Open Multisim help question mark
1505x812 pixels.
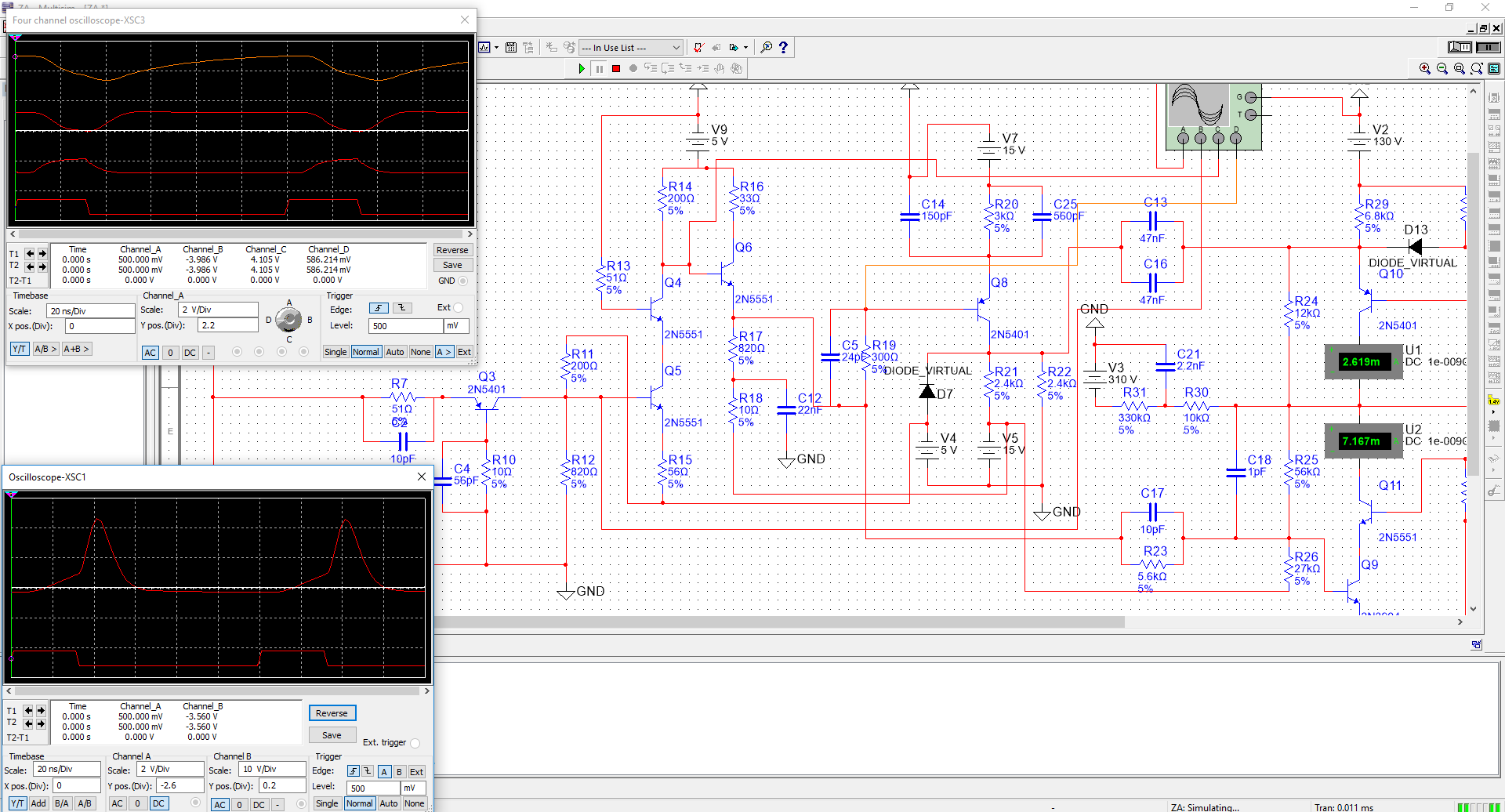click(783, 48)
